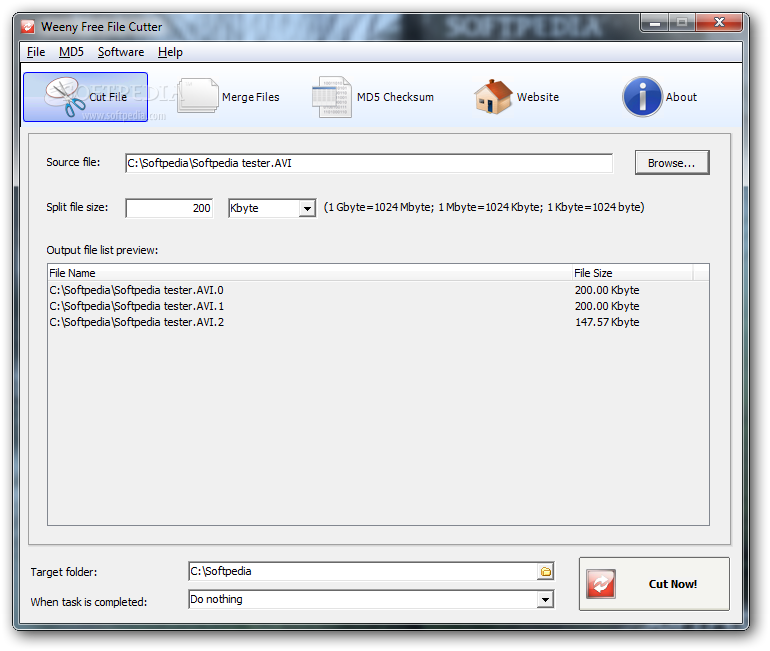770x651 pixels.
Task: Close the Weeny Free File Cutter window
Action: coord(719,23)
